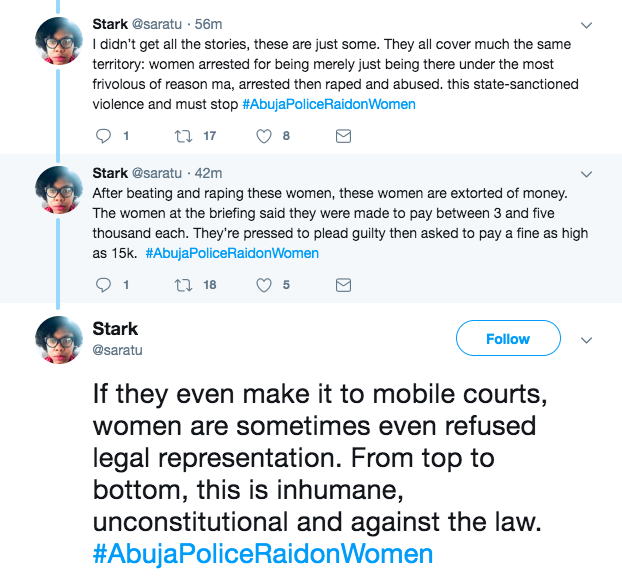Send the 56m tweet via direct message
Viewport: 622px width, 582px height.
click(343, 136)
